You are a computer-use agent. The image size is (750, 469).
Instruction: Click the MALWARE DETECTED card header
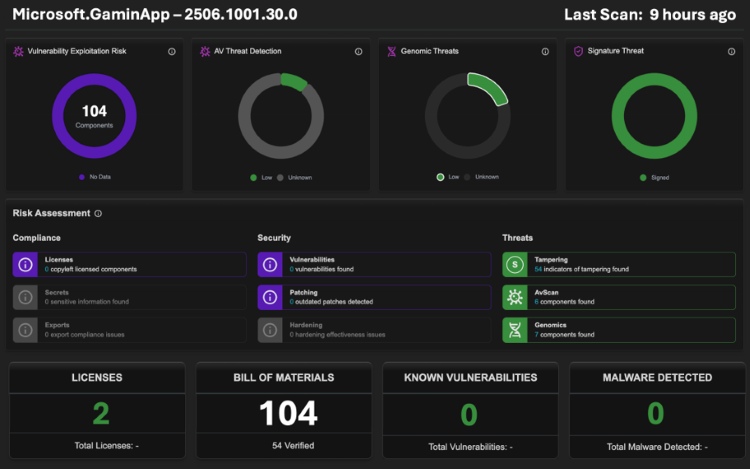pyautogui.click(x=657, y=378)
